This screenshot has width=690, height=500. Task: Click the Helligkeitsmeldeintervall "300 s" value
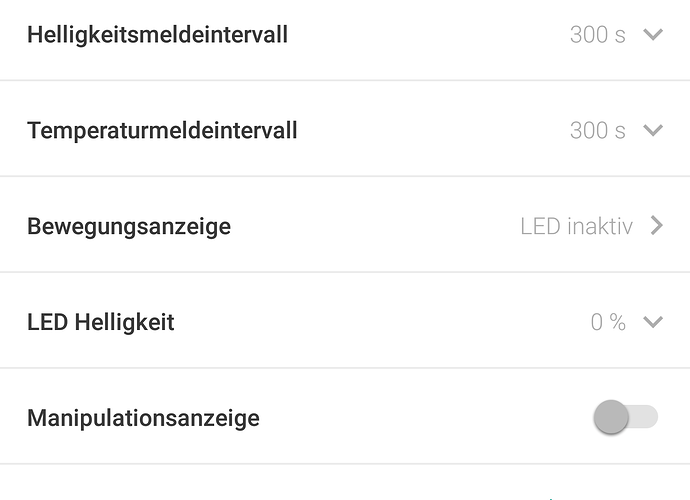coord(597,35)
